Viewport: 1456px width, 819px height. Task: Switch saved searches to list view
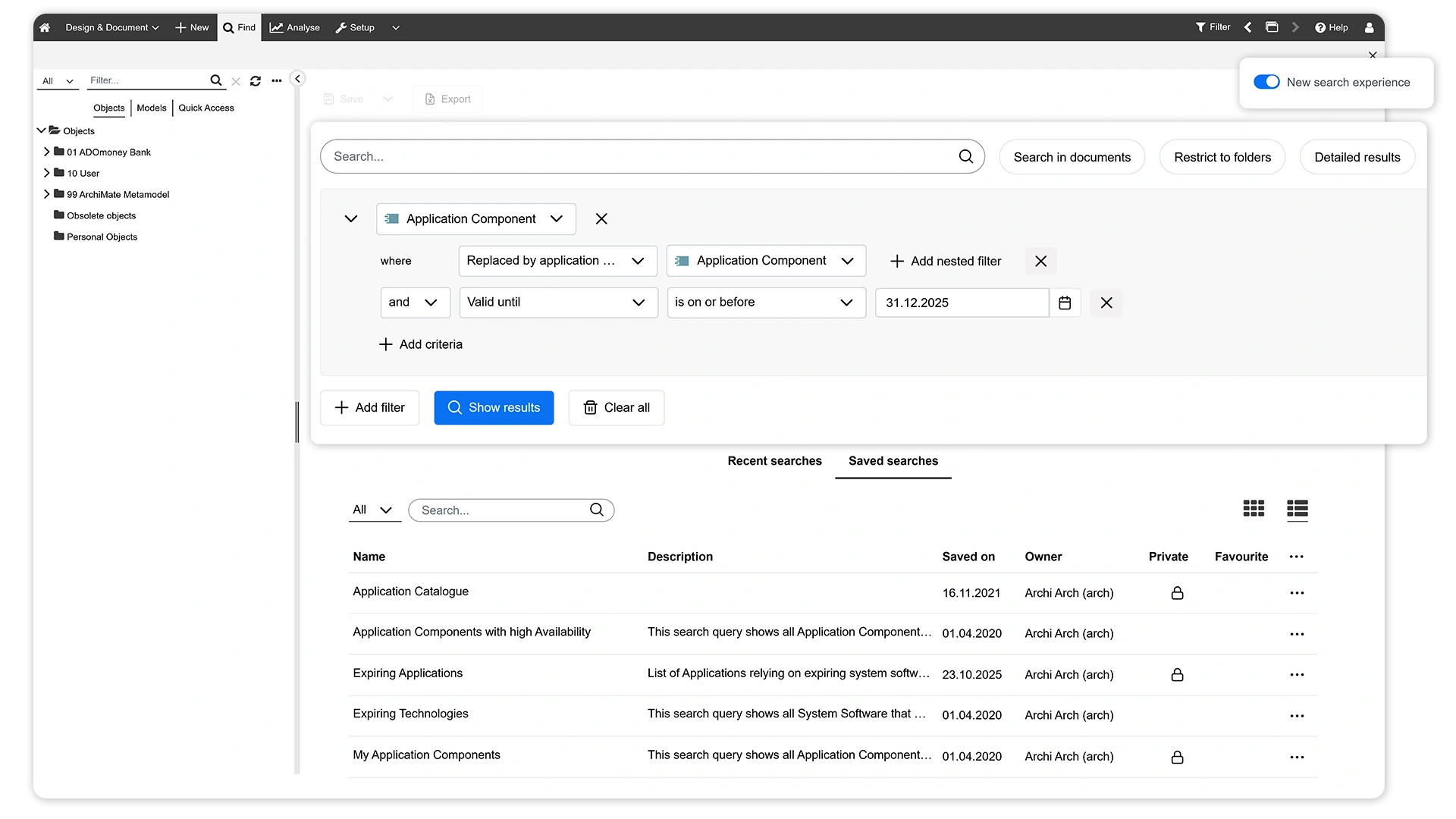click(1297, 509)
